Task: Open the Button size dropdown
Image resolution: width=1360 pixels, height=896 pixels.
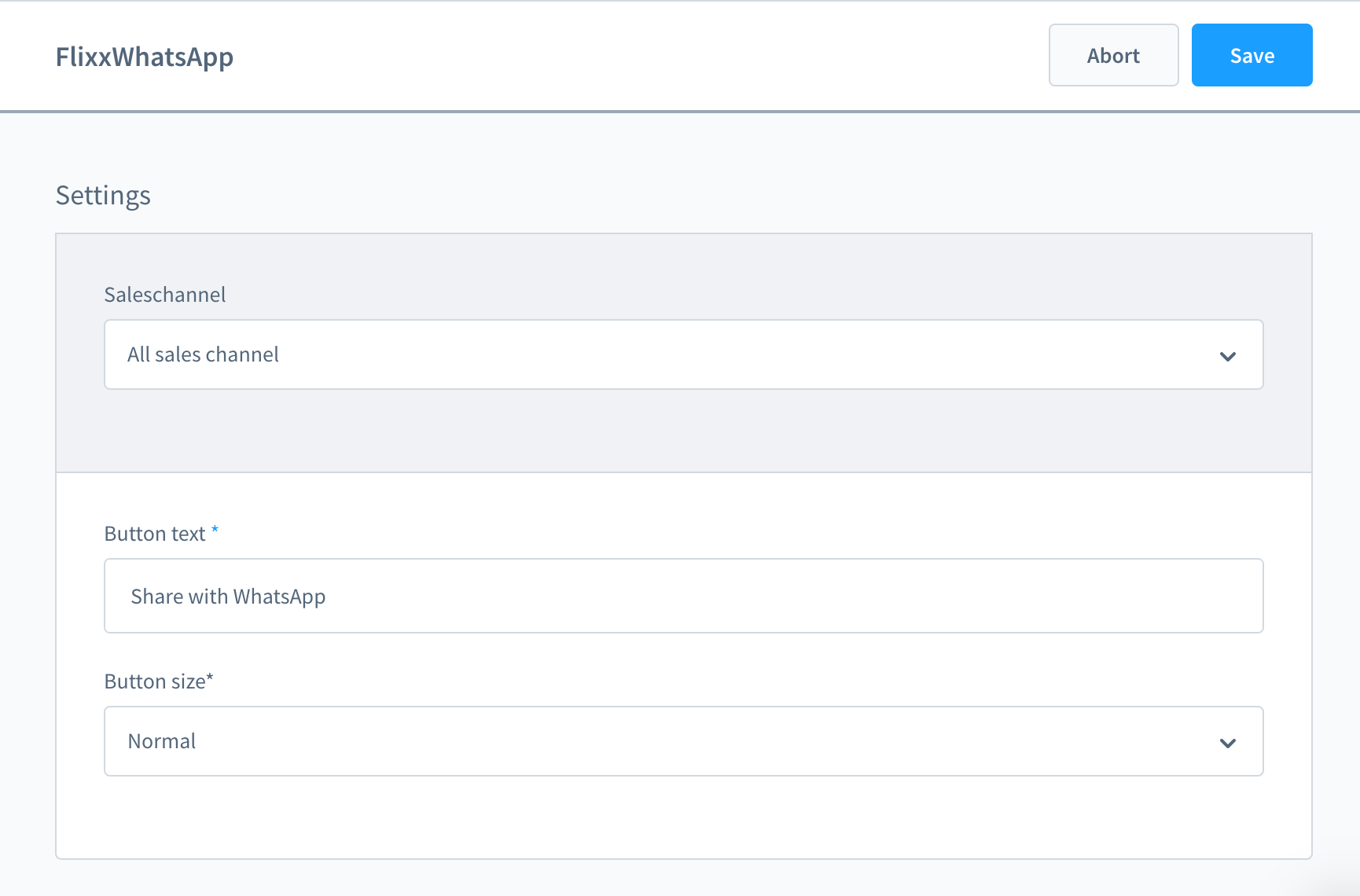Action: [x=683, y=741]
